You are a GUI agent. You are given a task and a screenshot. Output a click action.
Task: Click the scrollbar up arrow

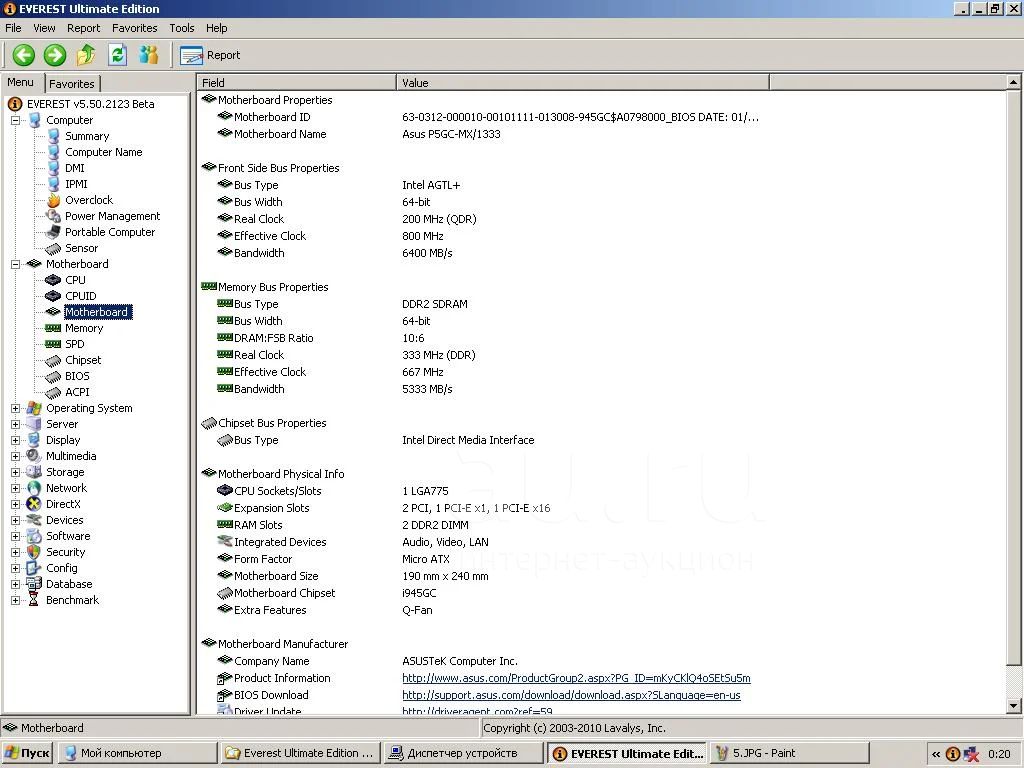(1014, 82)
